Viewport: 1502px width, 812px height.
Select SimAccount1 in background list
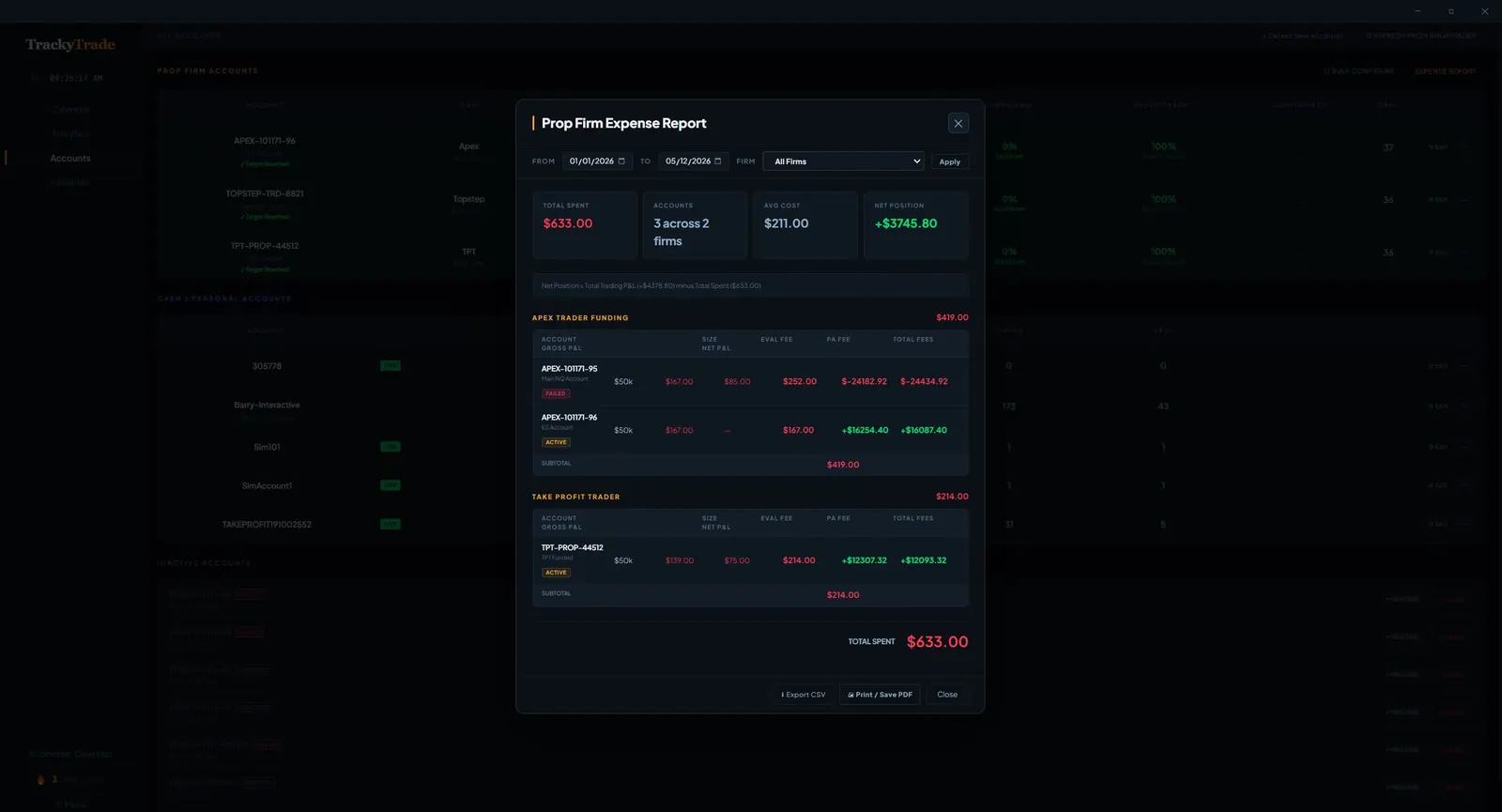pyautogui.click(x=267, y=486)
